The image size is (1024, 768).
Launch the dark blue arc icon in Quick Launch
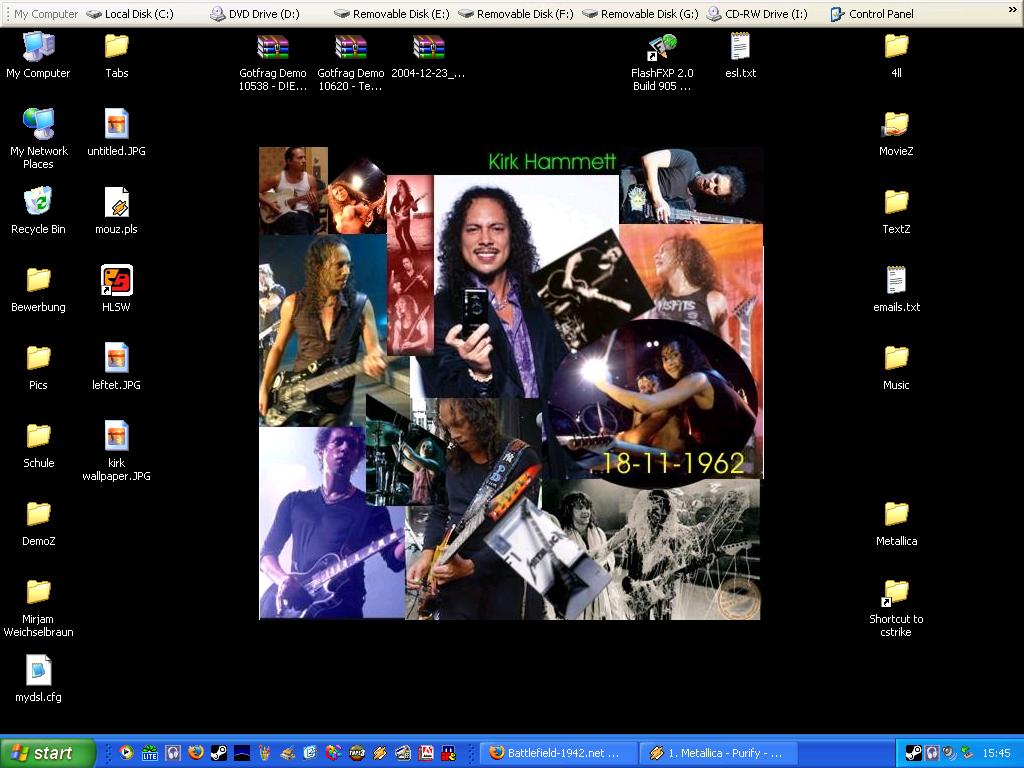click(x=242, y=753)
